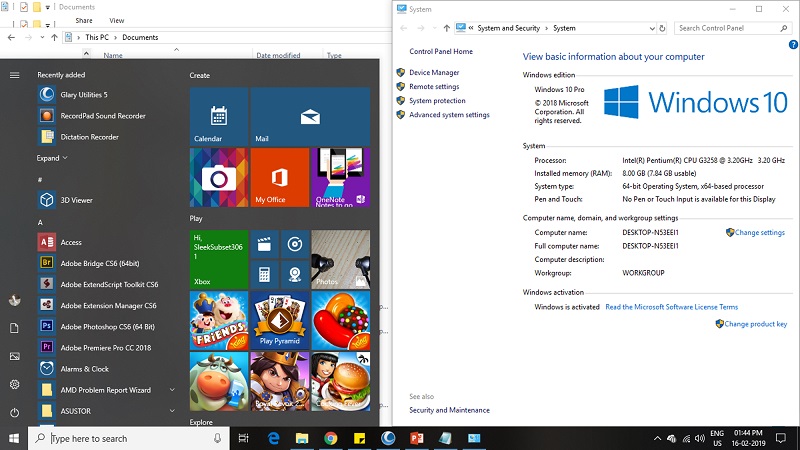Open the Calendar tile
The height and width of the screenshot is (450, 800).
(x=219, y=116)
